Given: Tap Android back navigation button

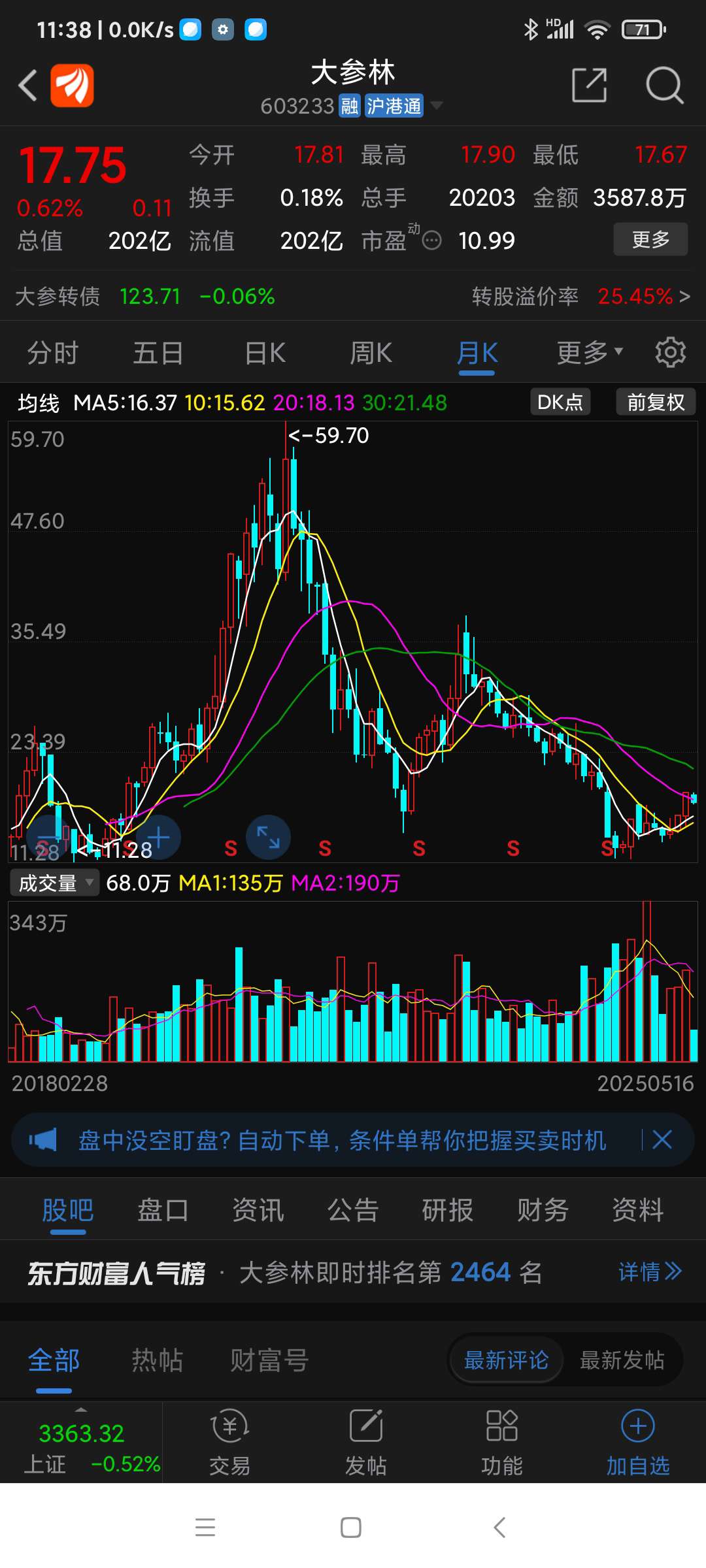Looking at the screenshot, I should click(499, 1527).
